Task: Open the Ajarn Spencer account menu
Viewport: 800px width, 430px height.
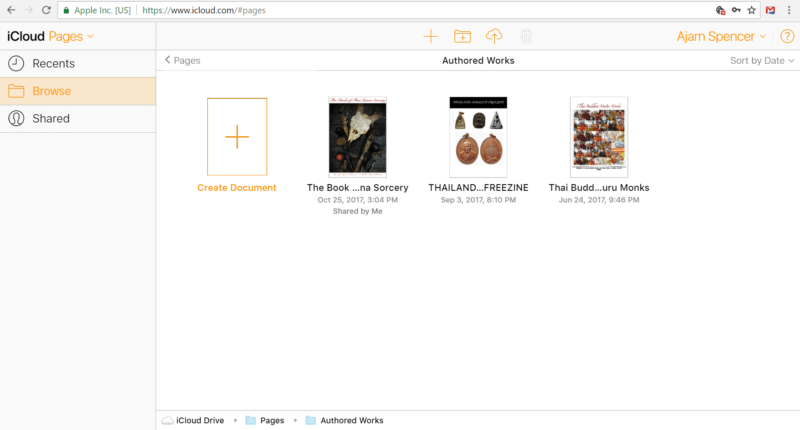Action: [721, 36]
